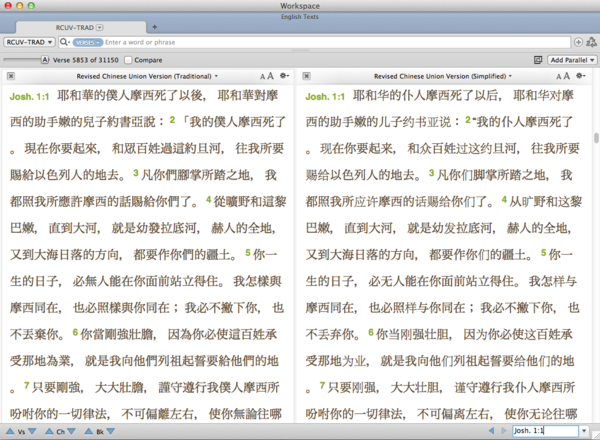The image size is (600, 440).
Task: Click the notes icon beside Add Parallel
Action: pyautogui.click(x=539, y=60)
